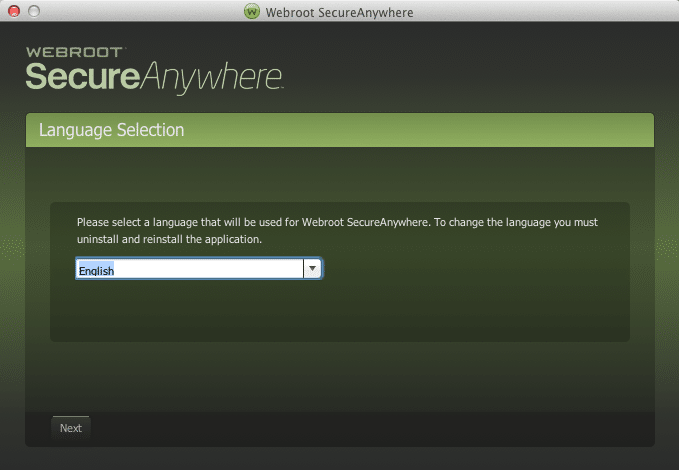Click the Webroot SecureAnywhere logo

pos(155,71)
